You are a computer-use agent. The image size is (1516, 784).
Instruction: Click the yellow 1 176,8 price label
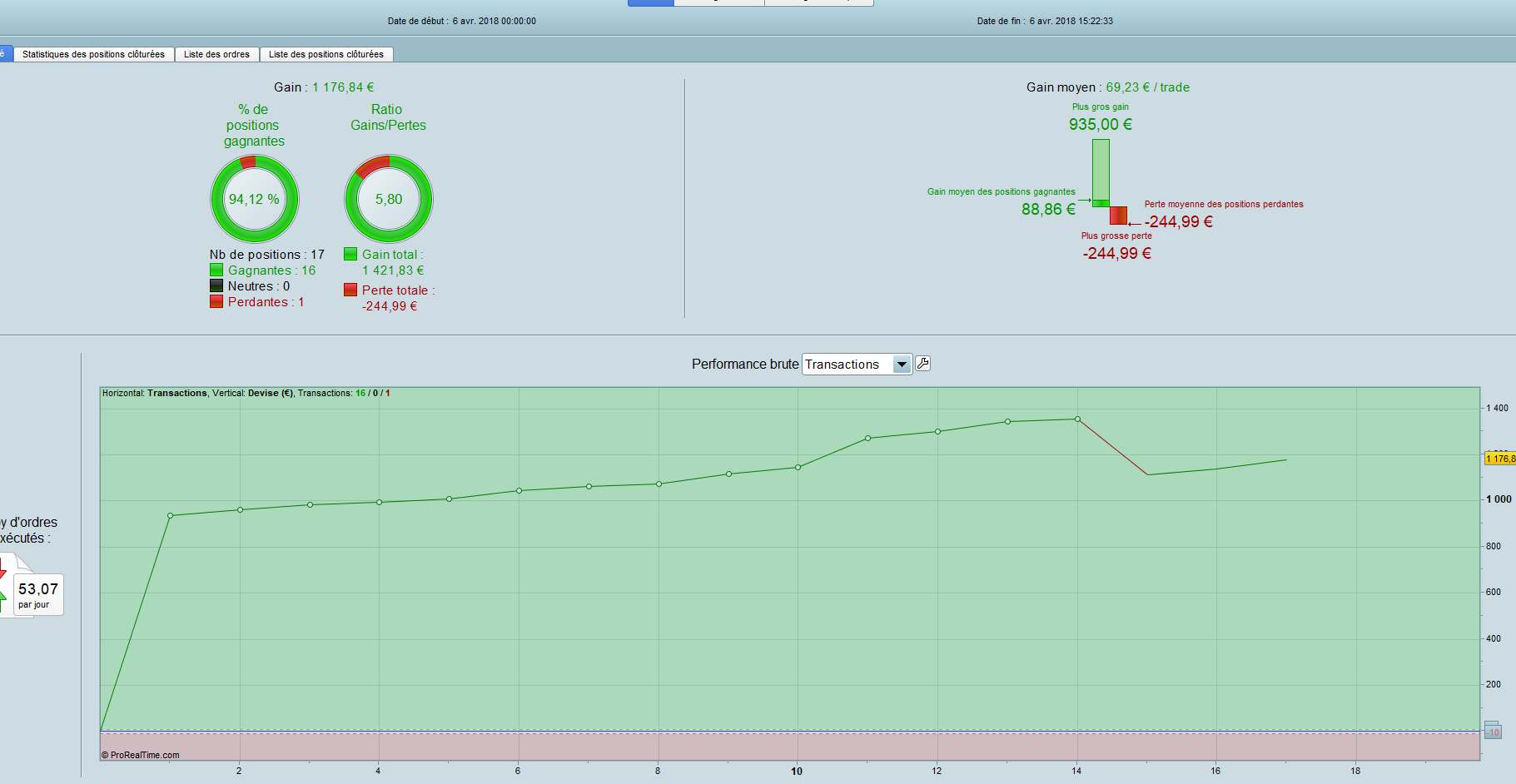(x=1500, y=459)
